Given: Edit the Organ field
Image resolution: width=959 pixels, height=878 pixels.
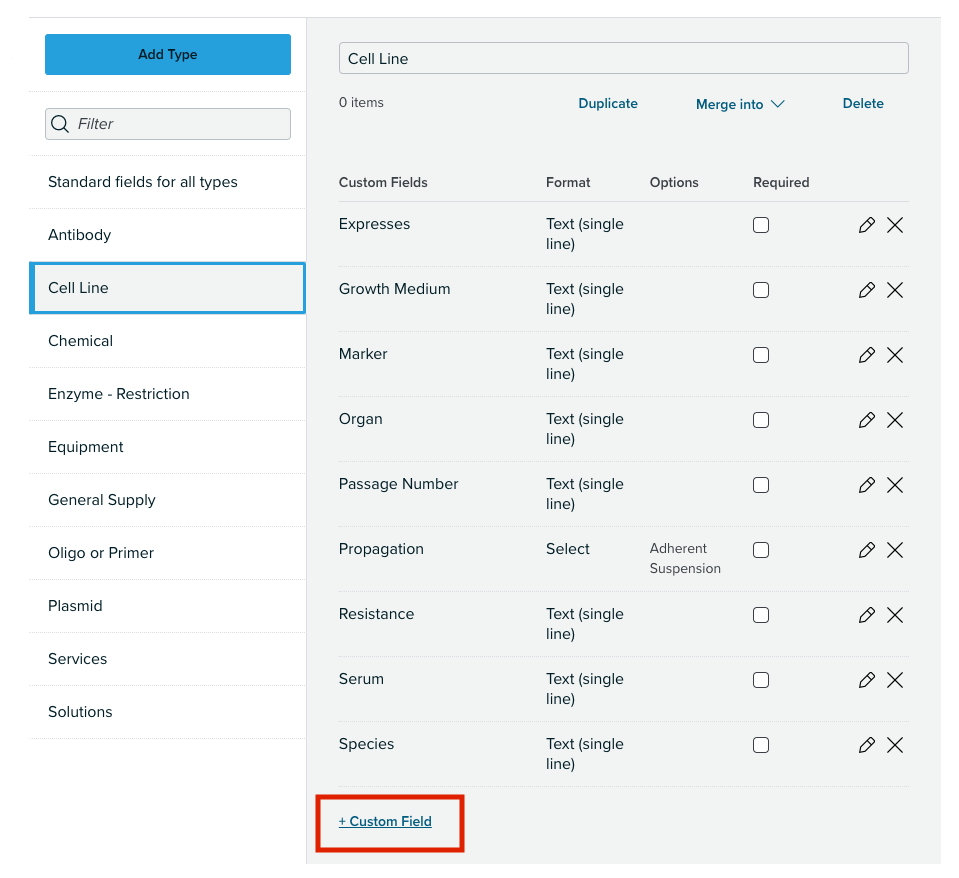Looking at the screenshot, I should coord(866,420).
